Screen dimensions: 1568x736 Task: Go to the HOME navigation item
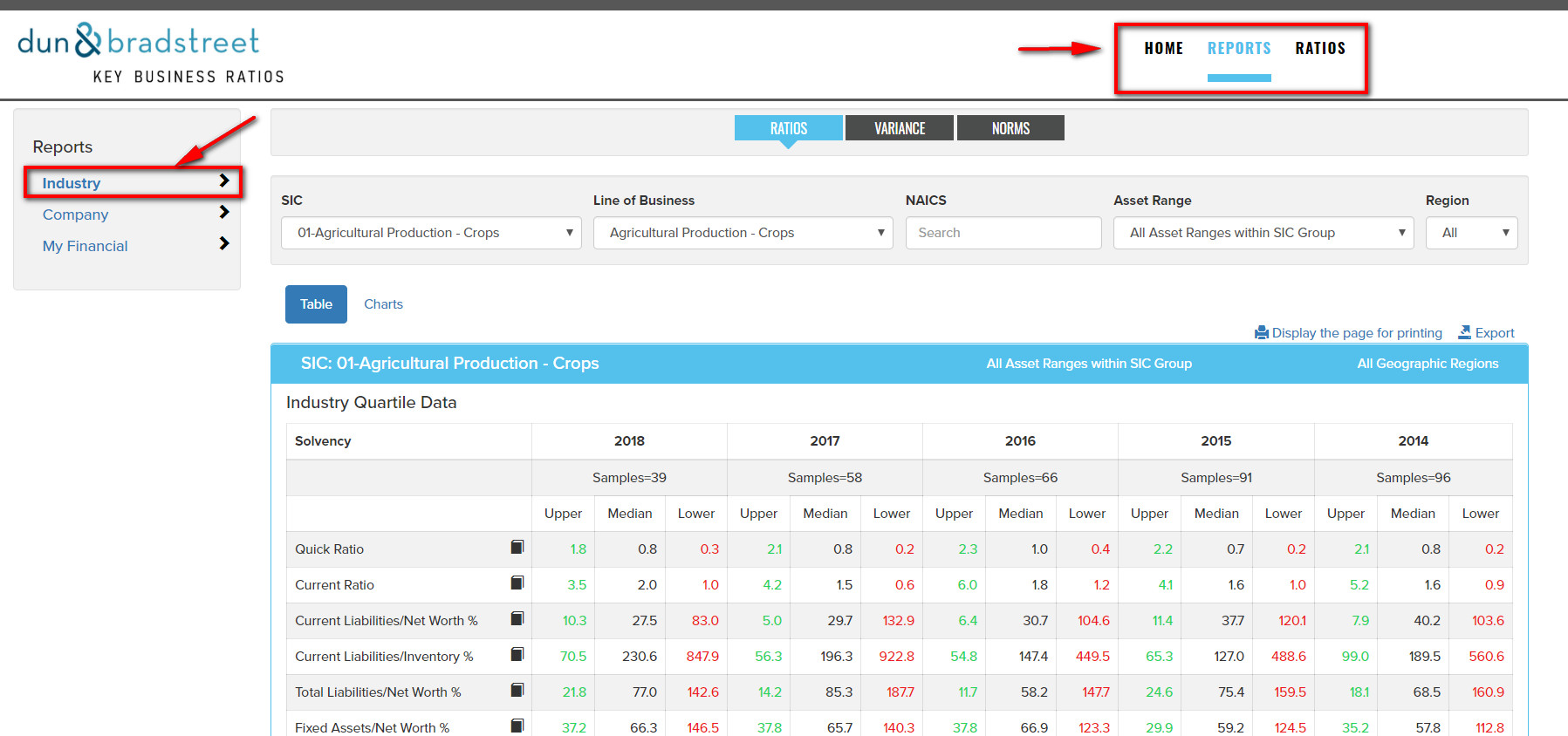point(1164,49)
